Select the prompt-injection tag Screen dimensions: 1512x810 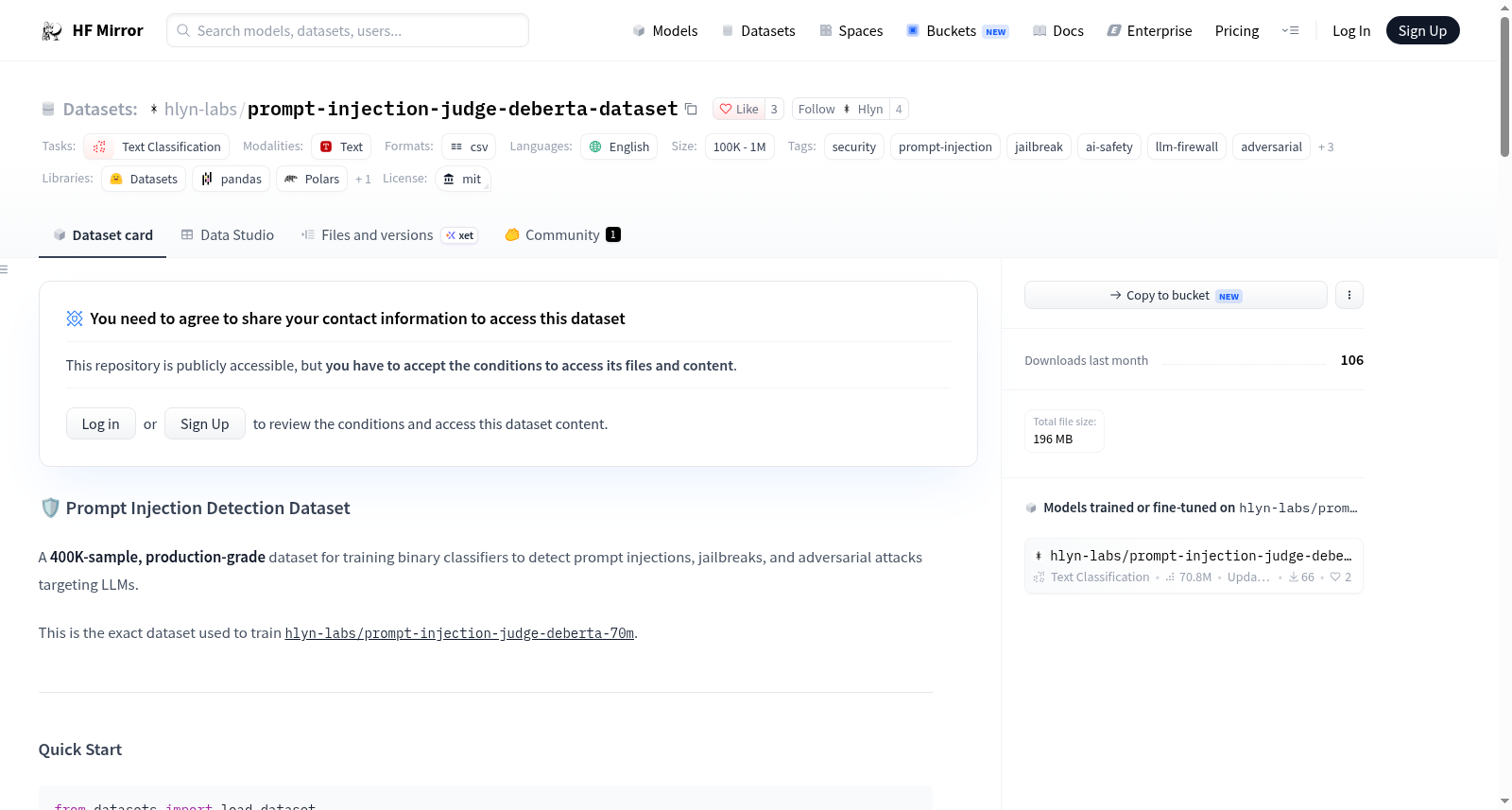point(945,146)
